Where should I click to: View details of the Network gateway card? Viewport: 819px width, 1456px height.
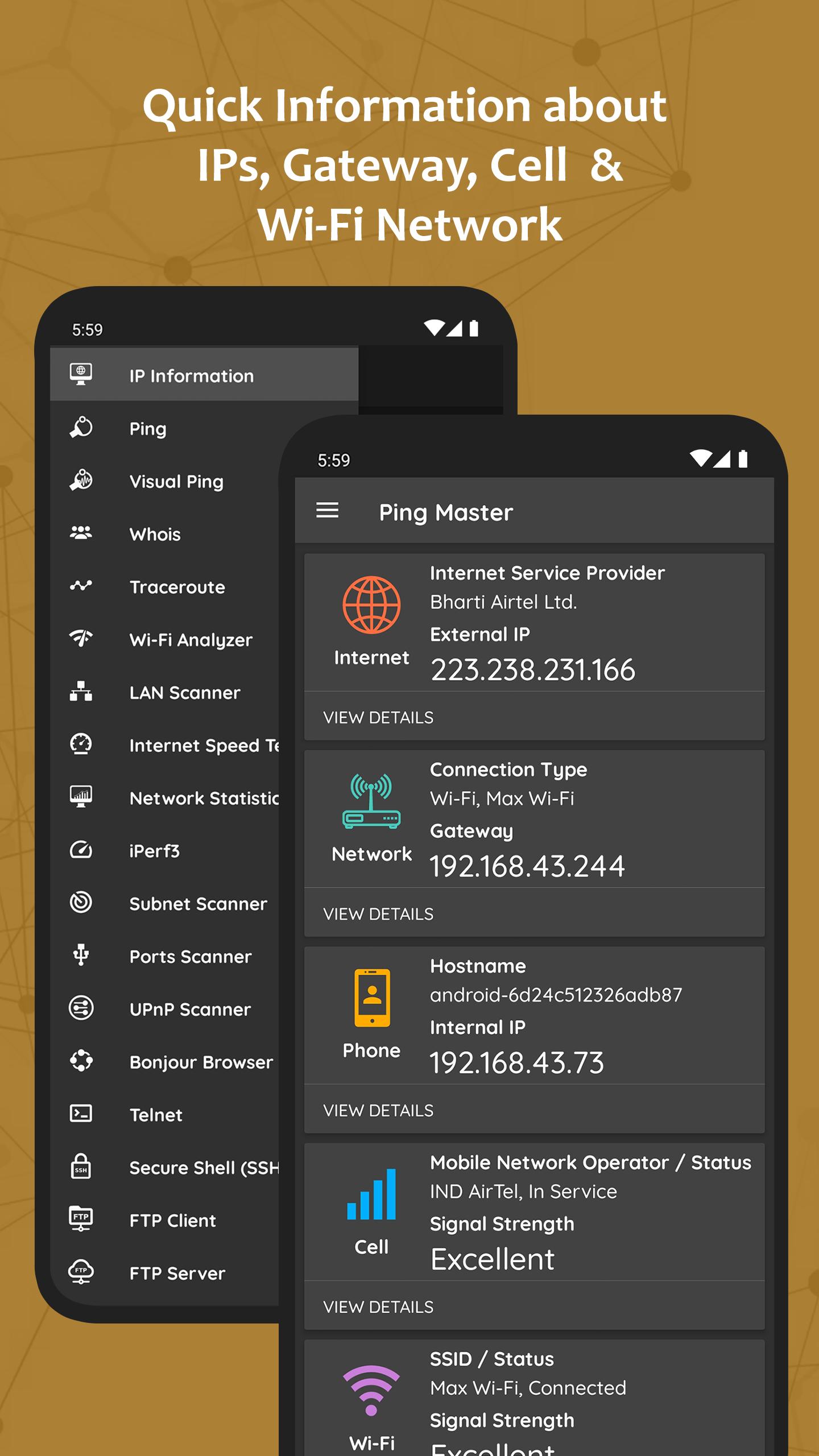tap(378, 914)
